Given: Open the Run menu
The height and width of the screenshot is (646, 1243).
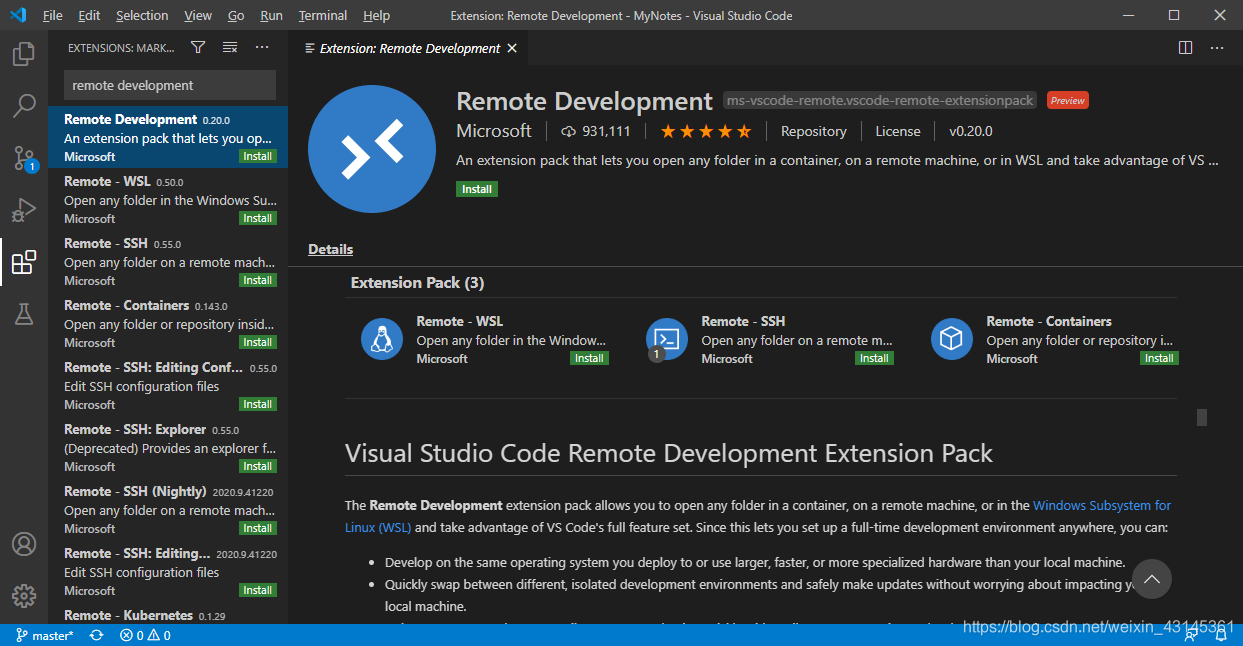Looking at the screenshot, I should (271, 15).
